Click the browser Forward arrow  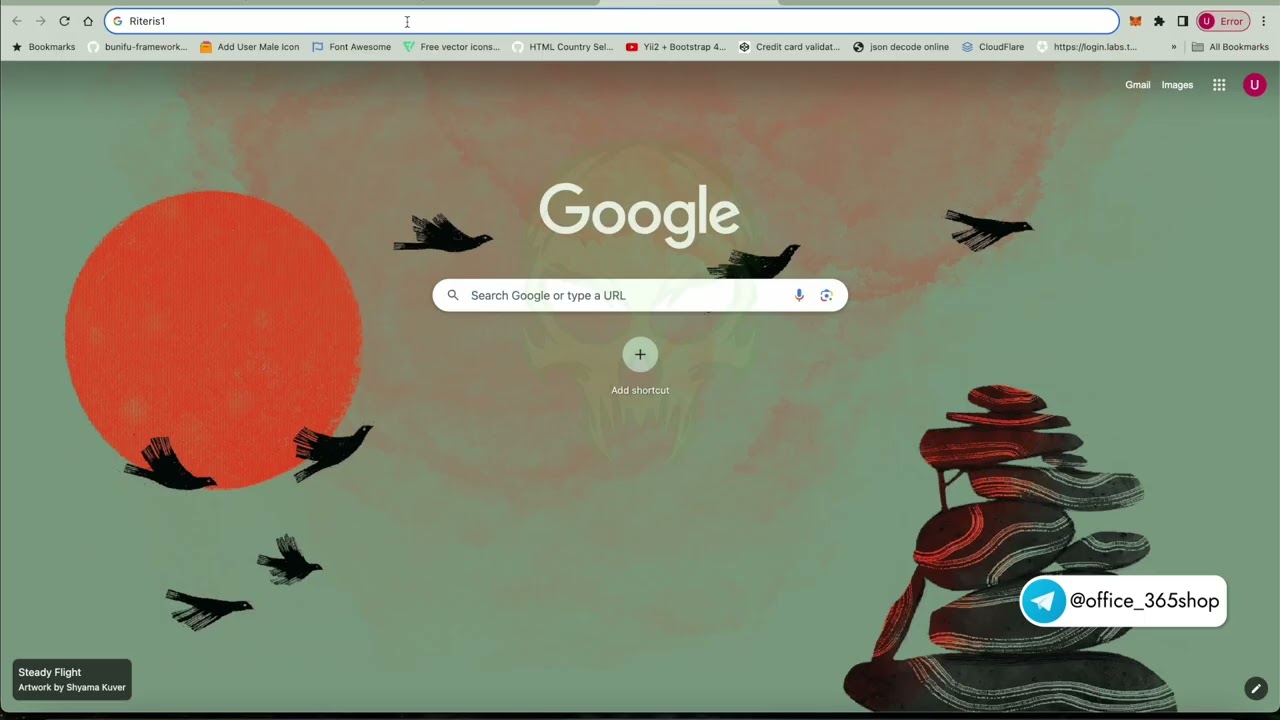(x=41, y=21)
